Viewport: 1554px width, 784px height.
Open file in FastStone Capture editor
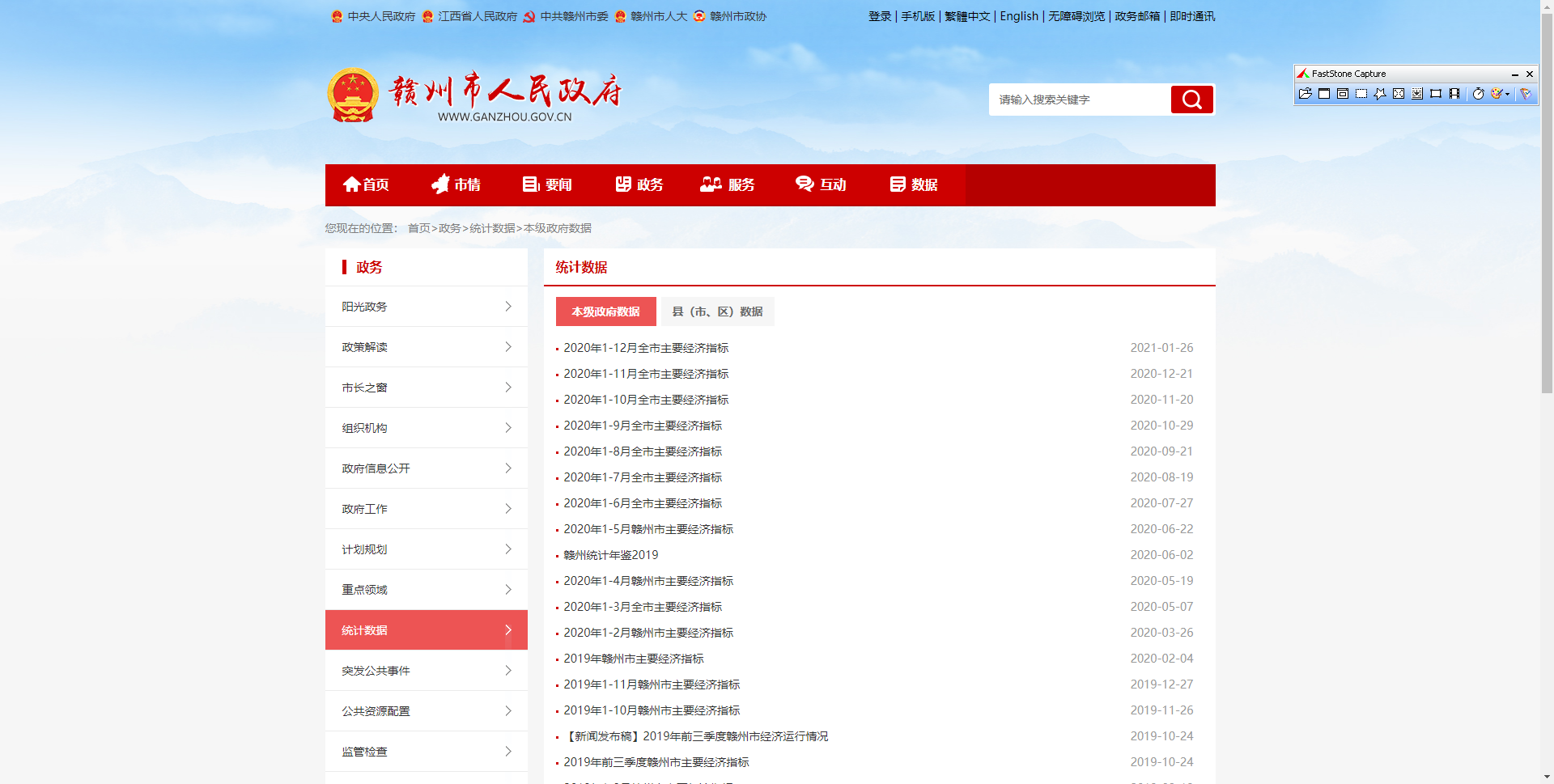(1305, 94)
